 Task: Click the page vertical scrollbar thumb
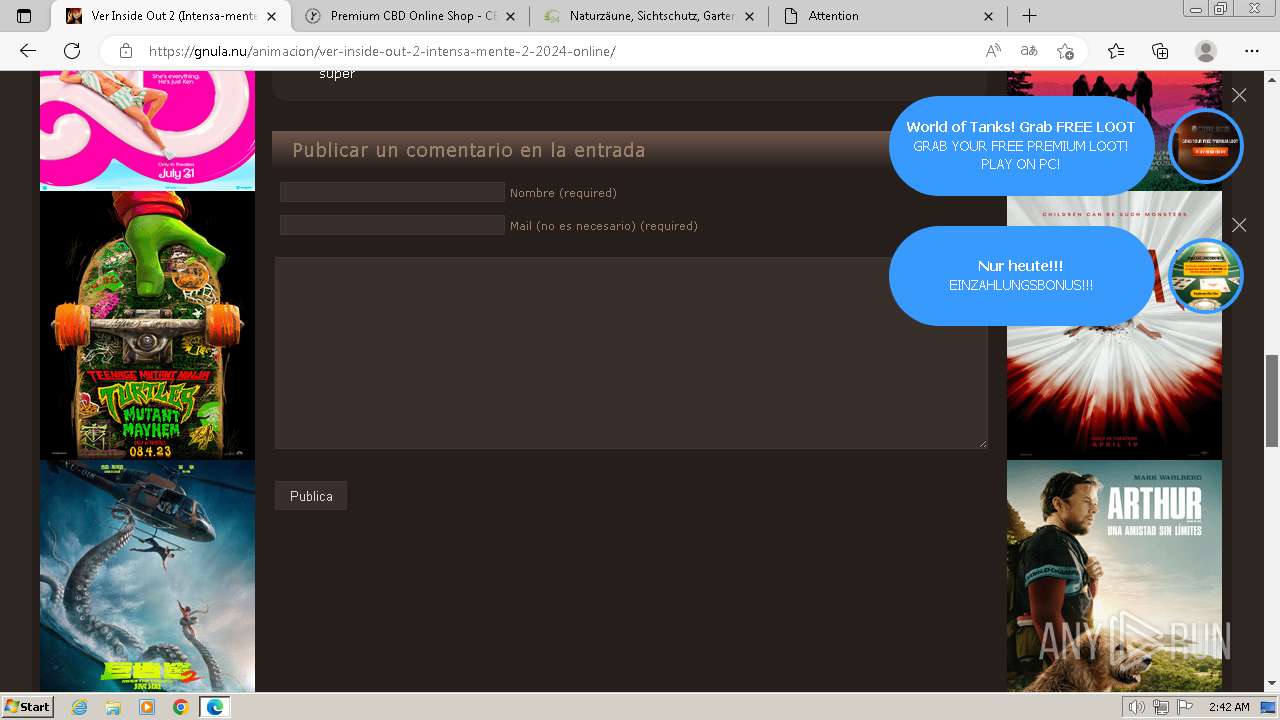(1272, 400)
